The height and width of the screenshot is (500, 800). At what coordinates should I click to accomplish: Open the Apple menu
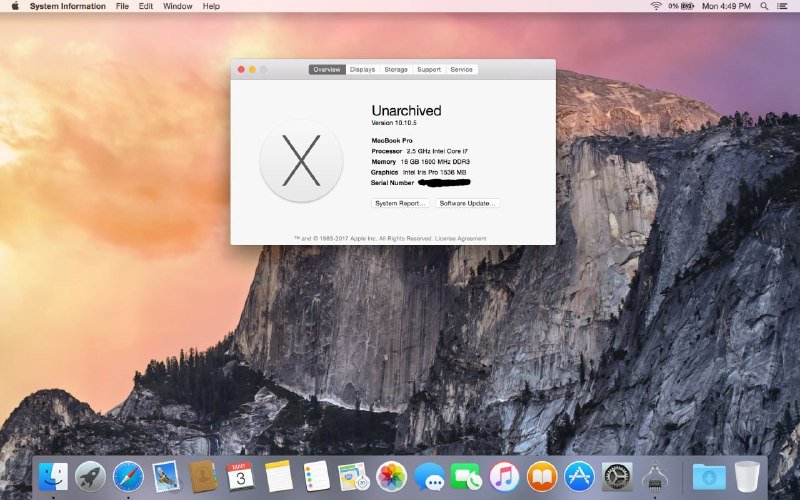[x=15, y=6]
